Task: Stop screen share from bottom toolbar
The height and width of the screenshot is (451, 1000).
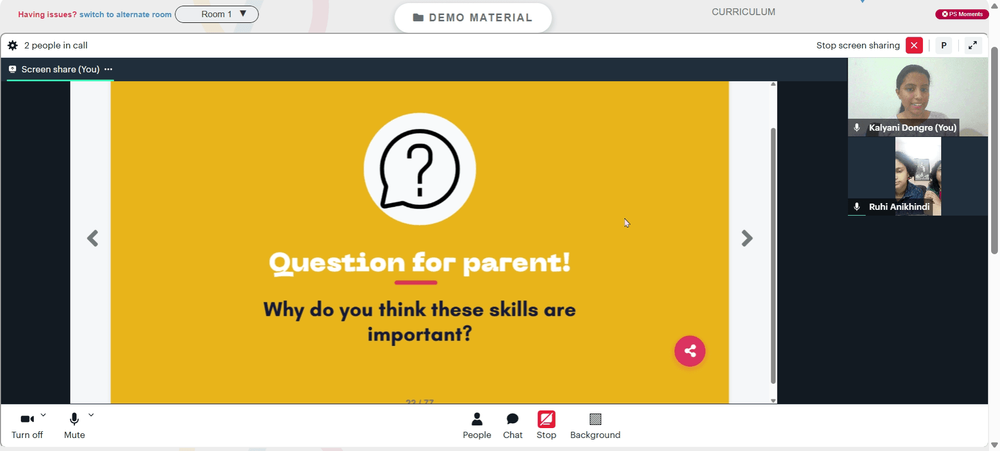Action: click(x=546, y=425)
